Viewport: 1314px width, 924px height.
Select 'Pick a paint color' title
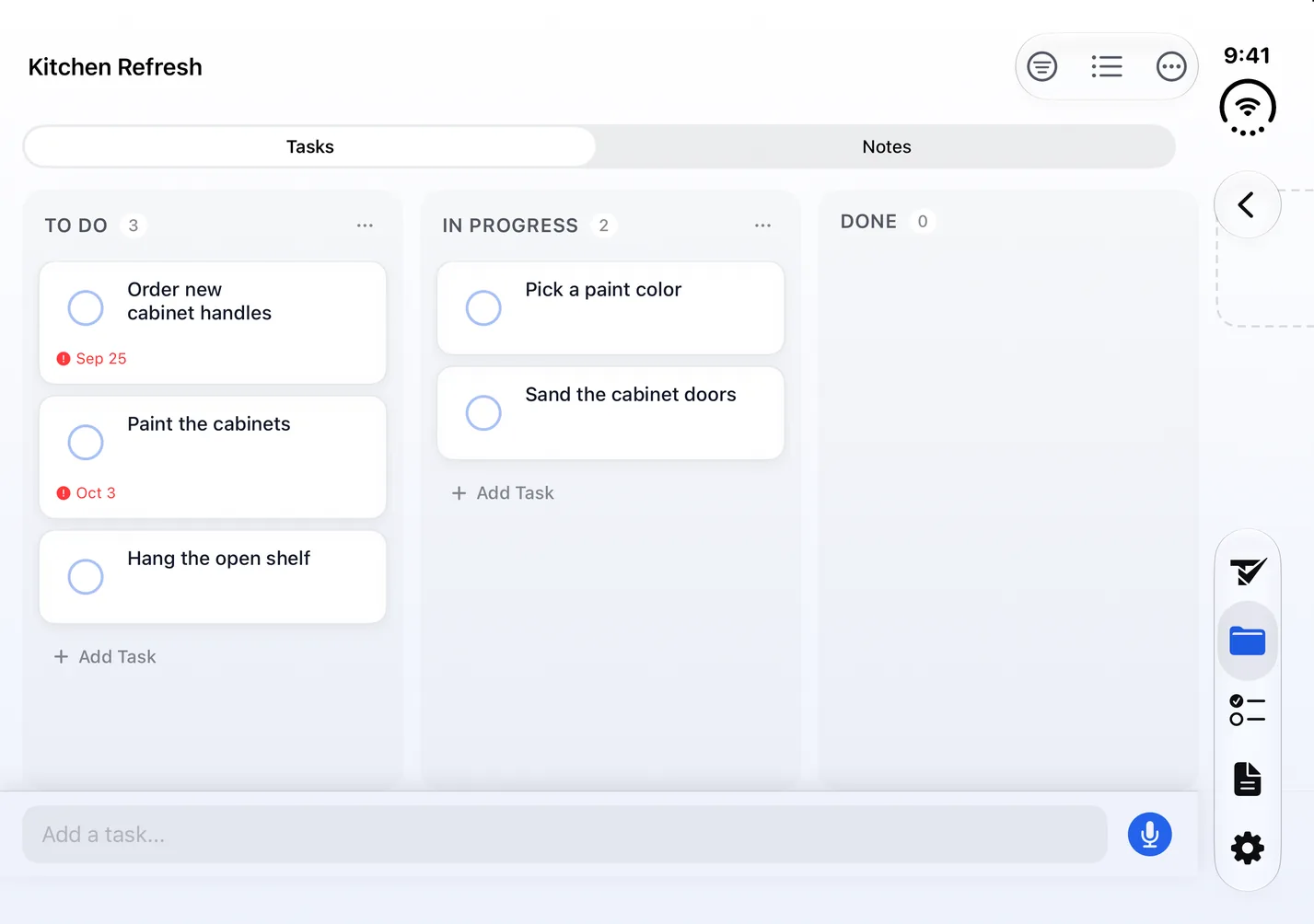603,290
